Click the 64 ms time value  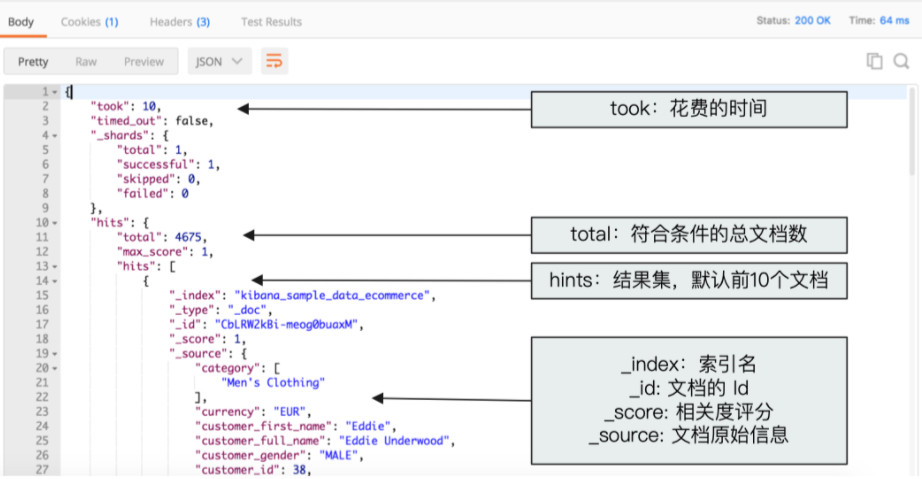pyautogui.click(x=894, y=21)
